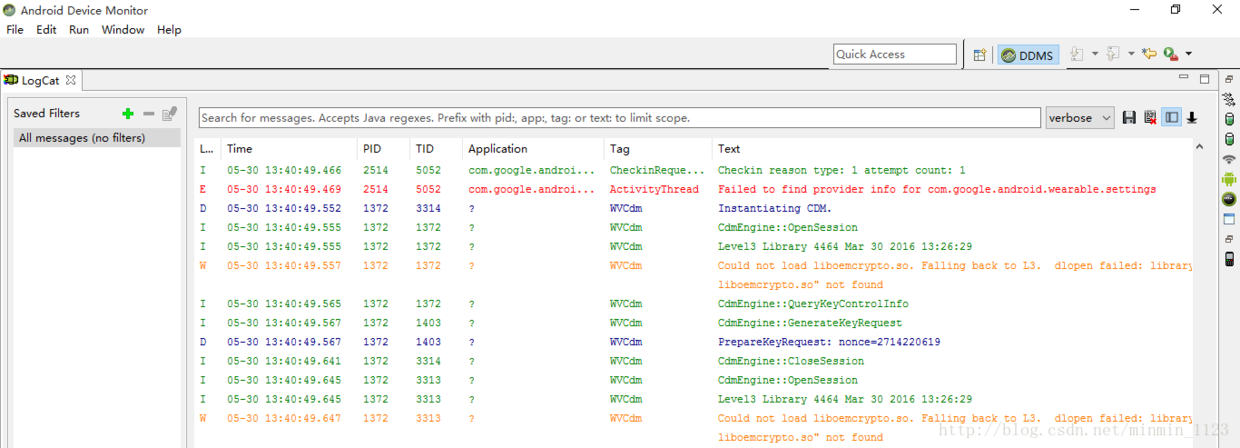Focus the logcat message search field
The width and height of the screenshot is (1240, 448).
pyautogui.click(x=620, y=118)
